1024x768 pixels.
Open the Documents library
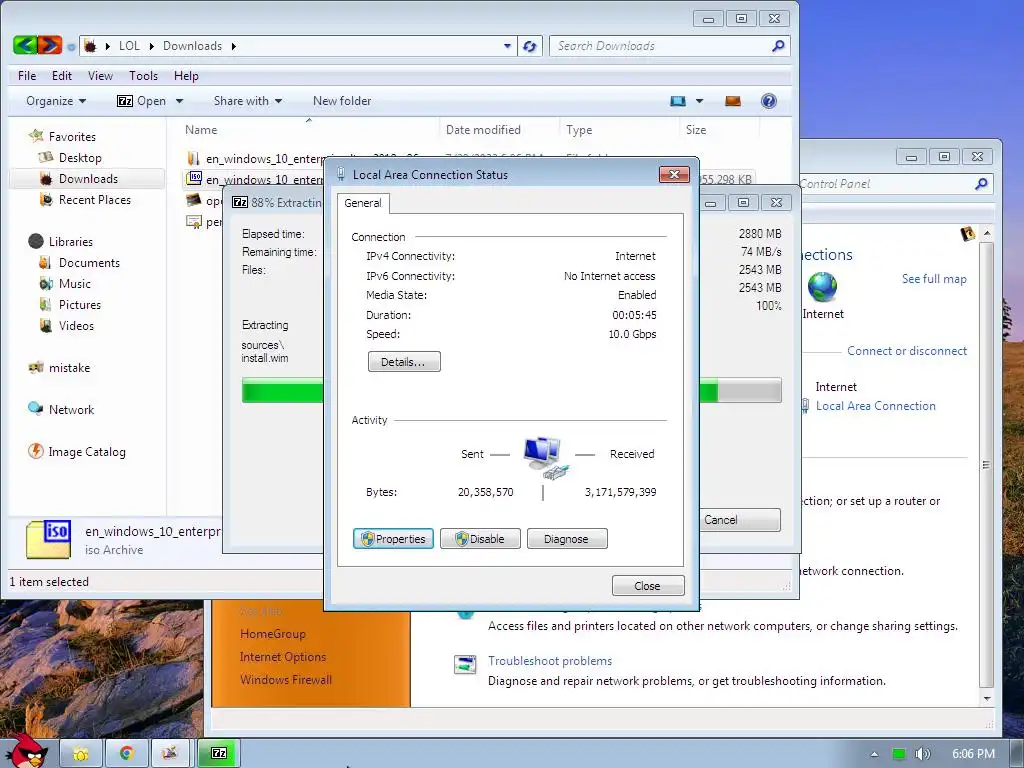[x=89, y=263]
